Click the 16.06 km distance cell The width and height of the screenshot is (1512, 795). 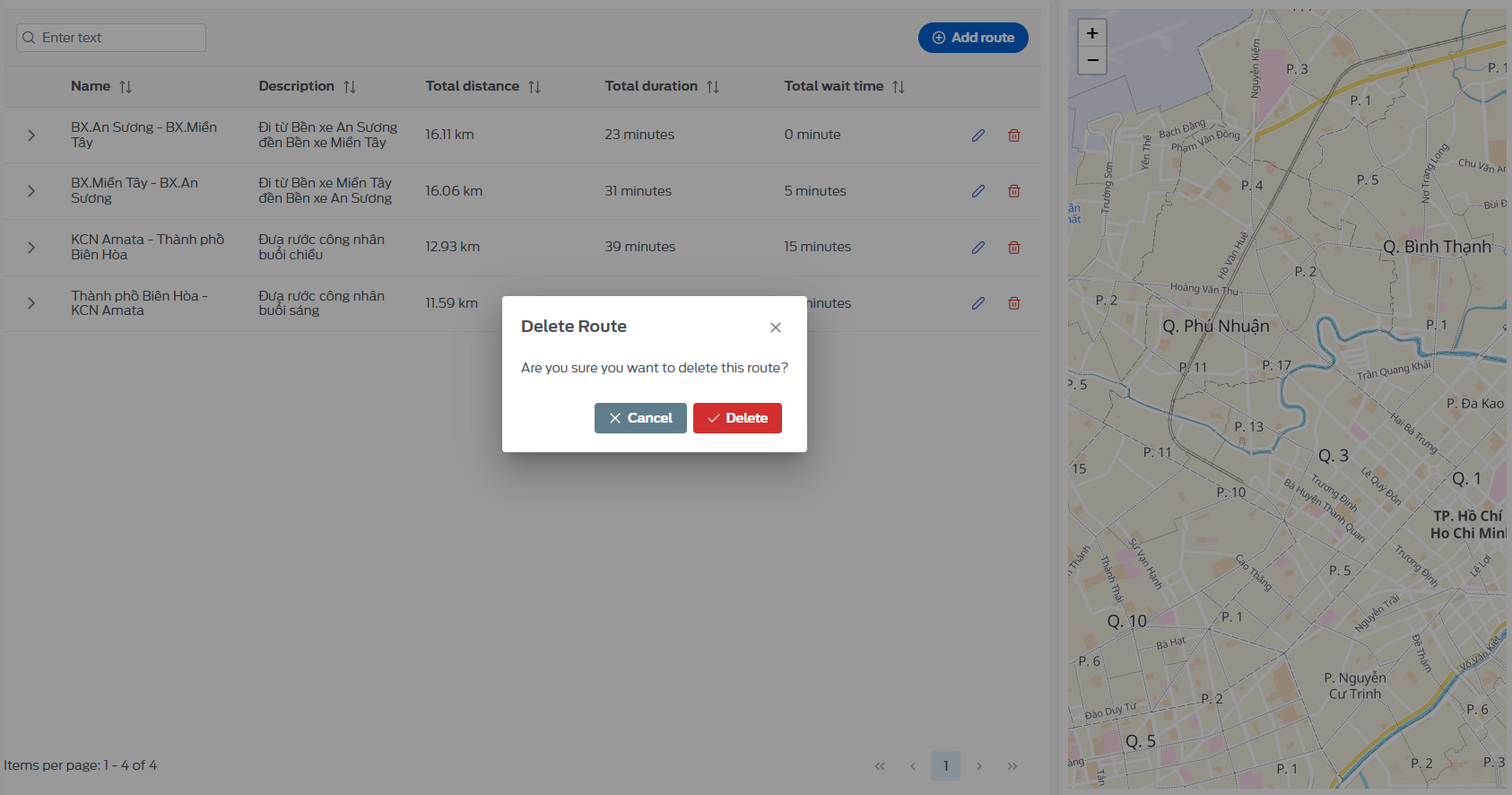tap(454, 191)
